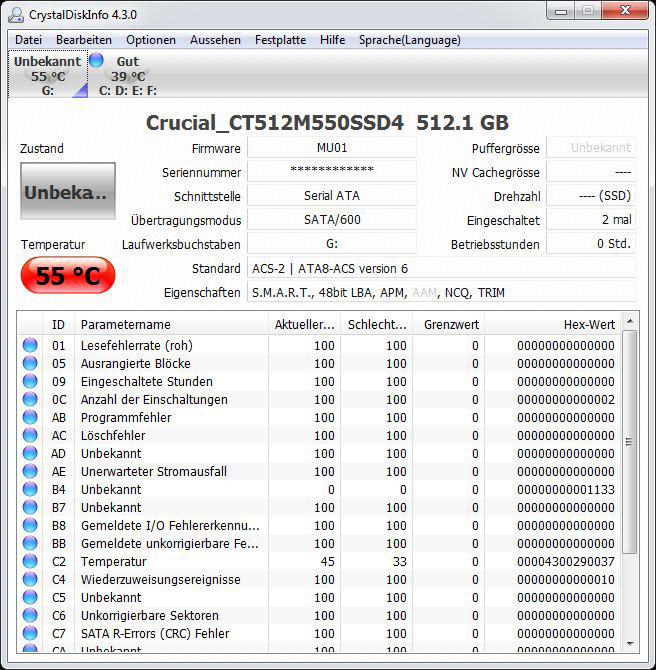Click the Puffergrösse field showing Unbekannt
Viewport: 656px width, 670px height.
click(x=591, y=148)
